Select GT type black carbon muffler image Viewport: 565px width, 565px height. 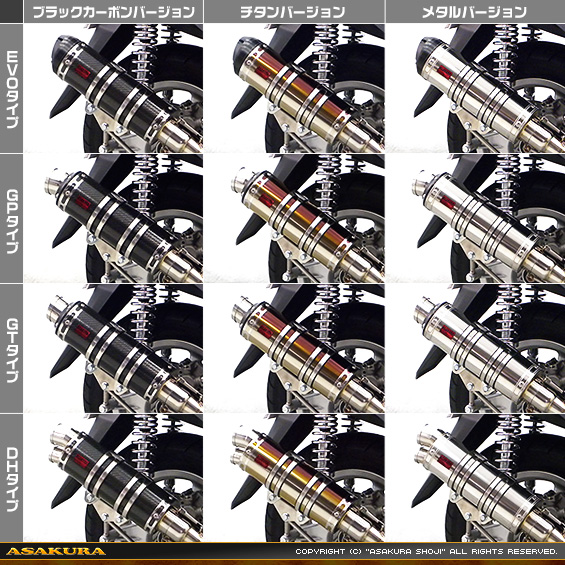pos(113,348)
